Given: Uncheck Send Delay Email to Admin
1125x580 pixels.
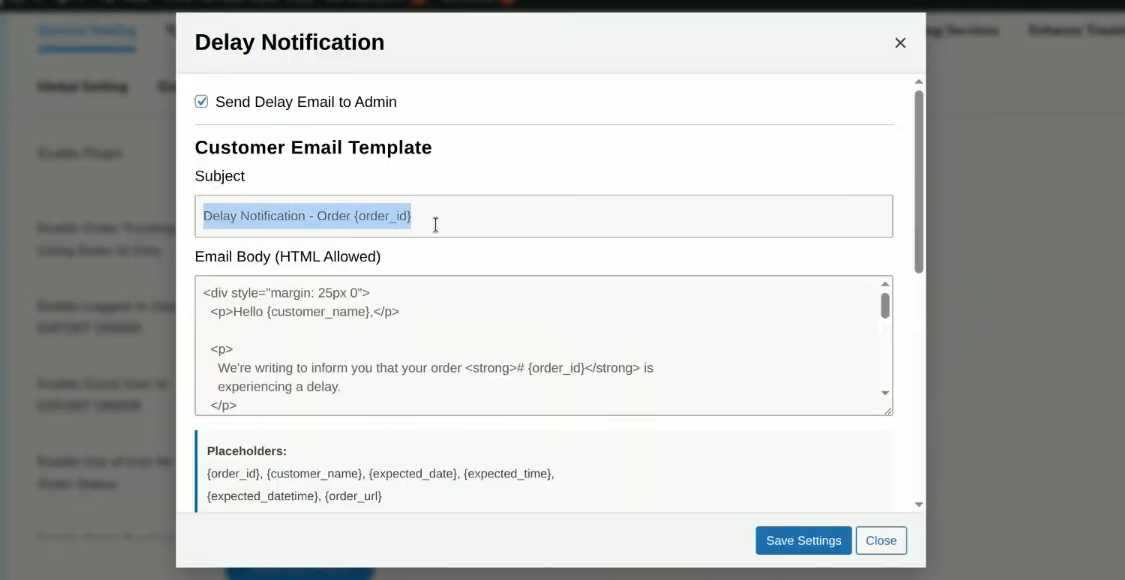Looking at the screenshot, I should pos(201,102).
